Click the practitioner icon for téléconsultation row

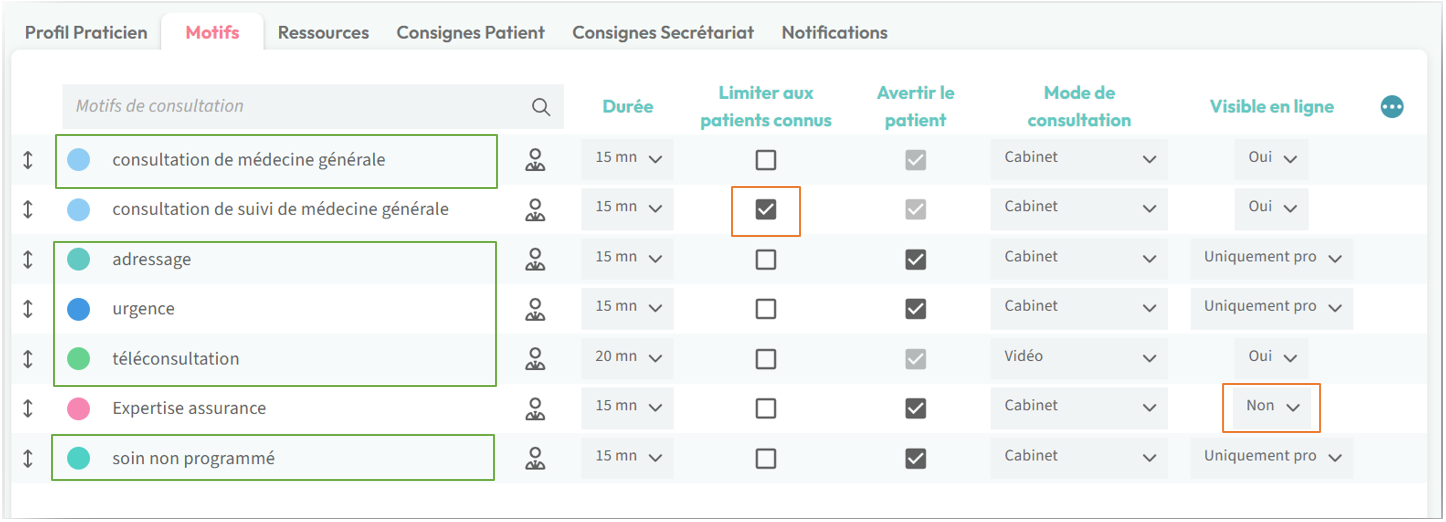tap(536, 359)
